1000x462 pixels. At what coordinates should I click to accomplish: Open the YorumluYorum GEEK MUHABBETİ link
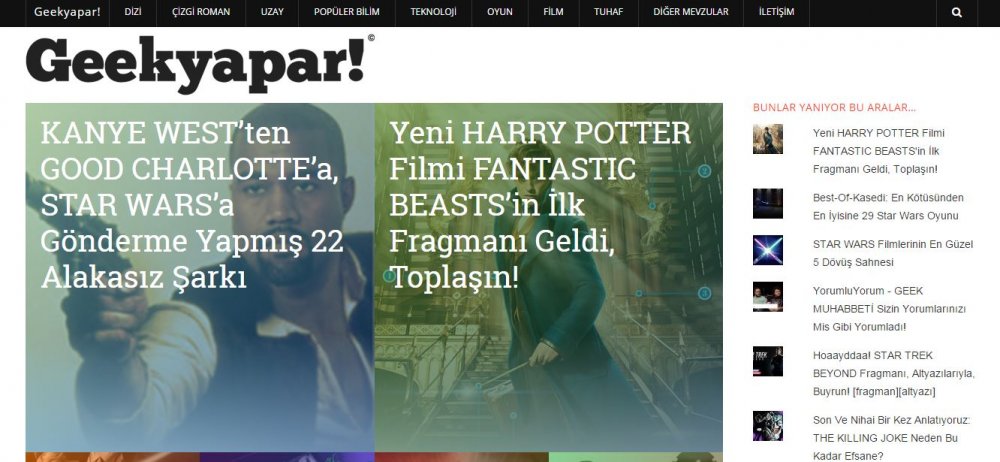click(x=889, y=309)
